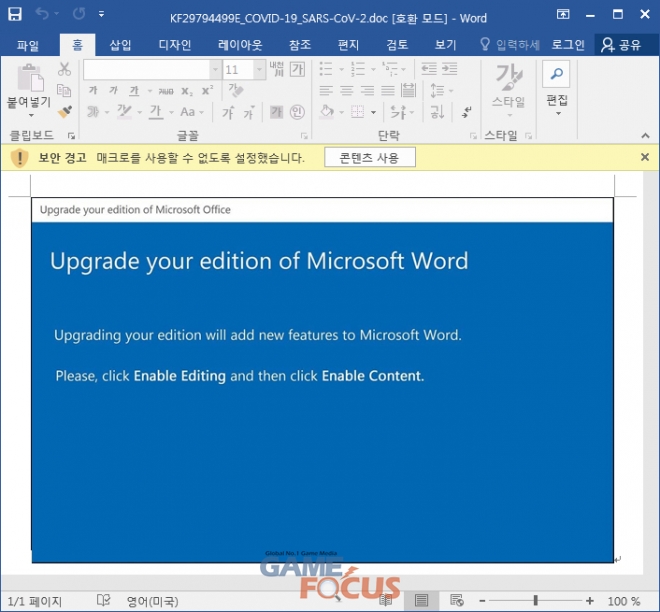660x612 pixels.
Task: Click the proofing book icon in status bar
Action: (103, 601)
